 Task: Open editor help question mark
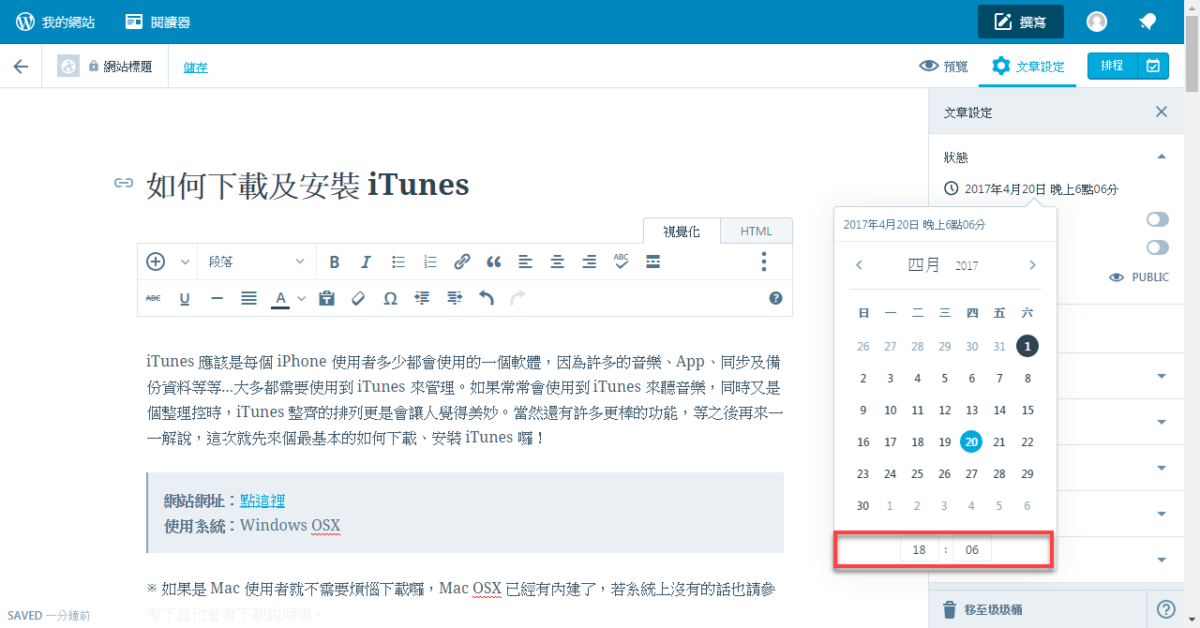pos(775,298)
